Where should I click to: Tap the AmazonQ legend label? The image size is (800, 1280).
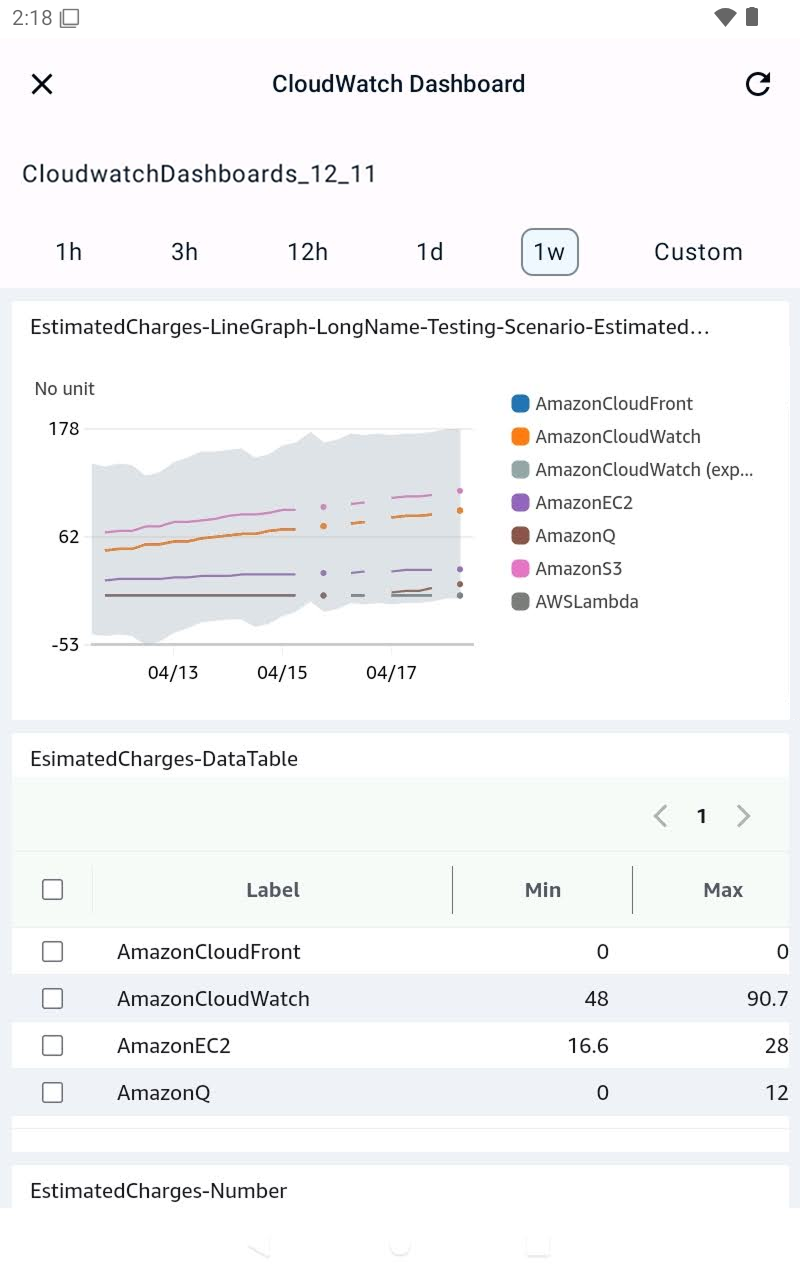(x=575, y=536)
